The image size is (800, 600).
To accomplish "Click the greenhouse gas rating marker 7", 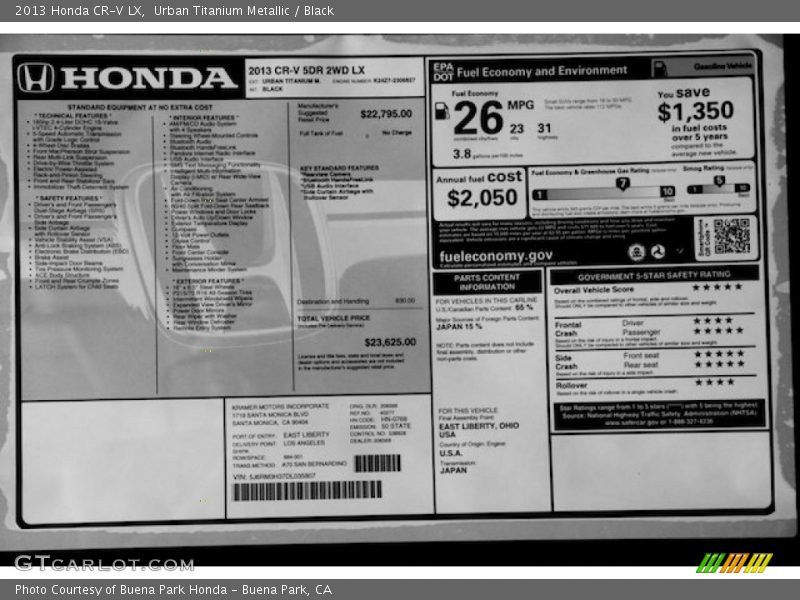I will tap(622, 184).
